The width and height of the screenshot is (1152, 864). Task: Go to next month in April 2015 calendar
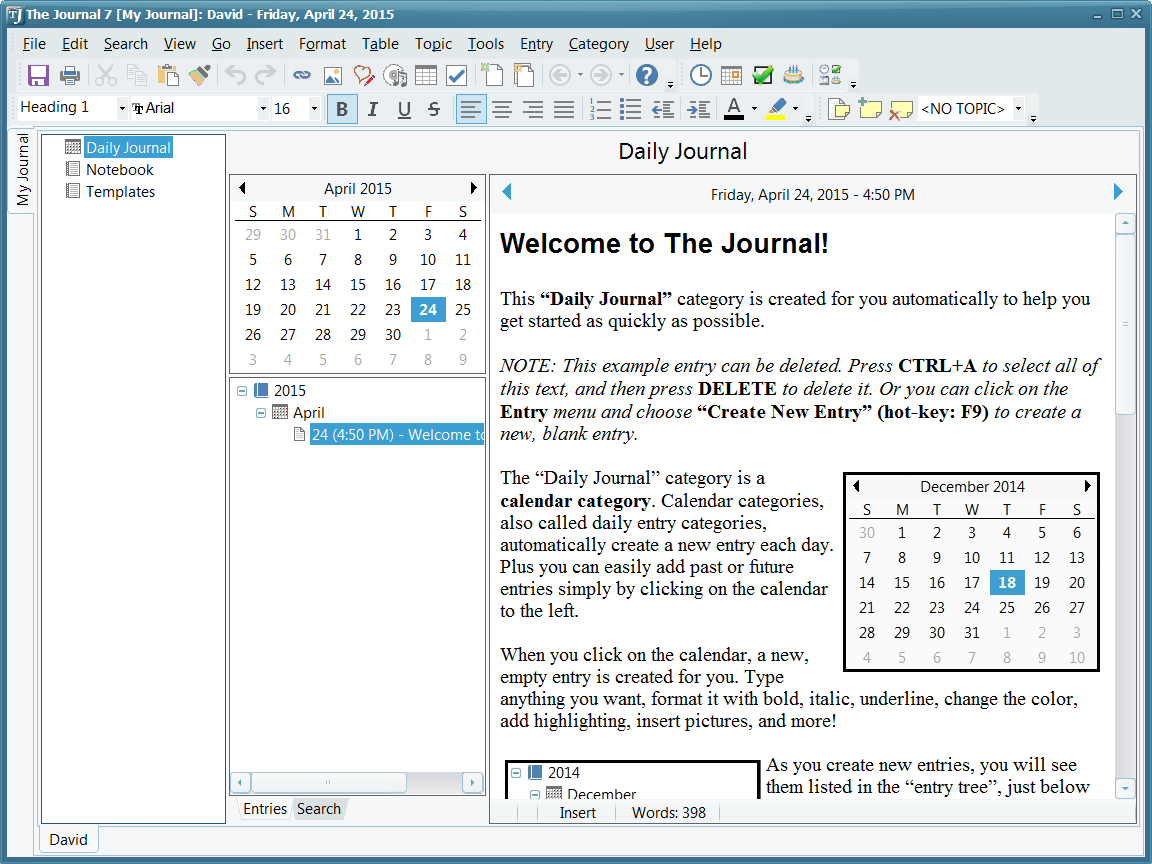click(x=473, y=188)
